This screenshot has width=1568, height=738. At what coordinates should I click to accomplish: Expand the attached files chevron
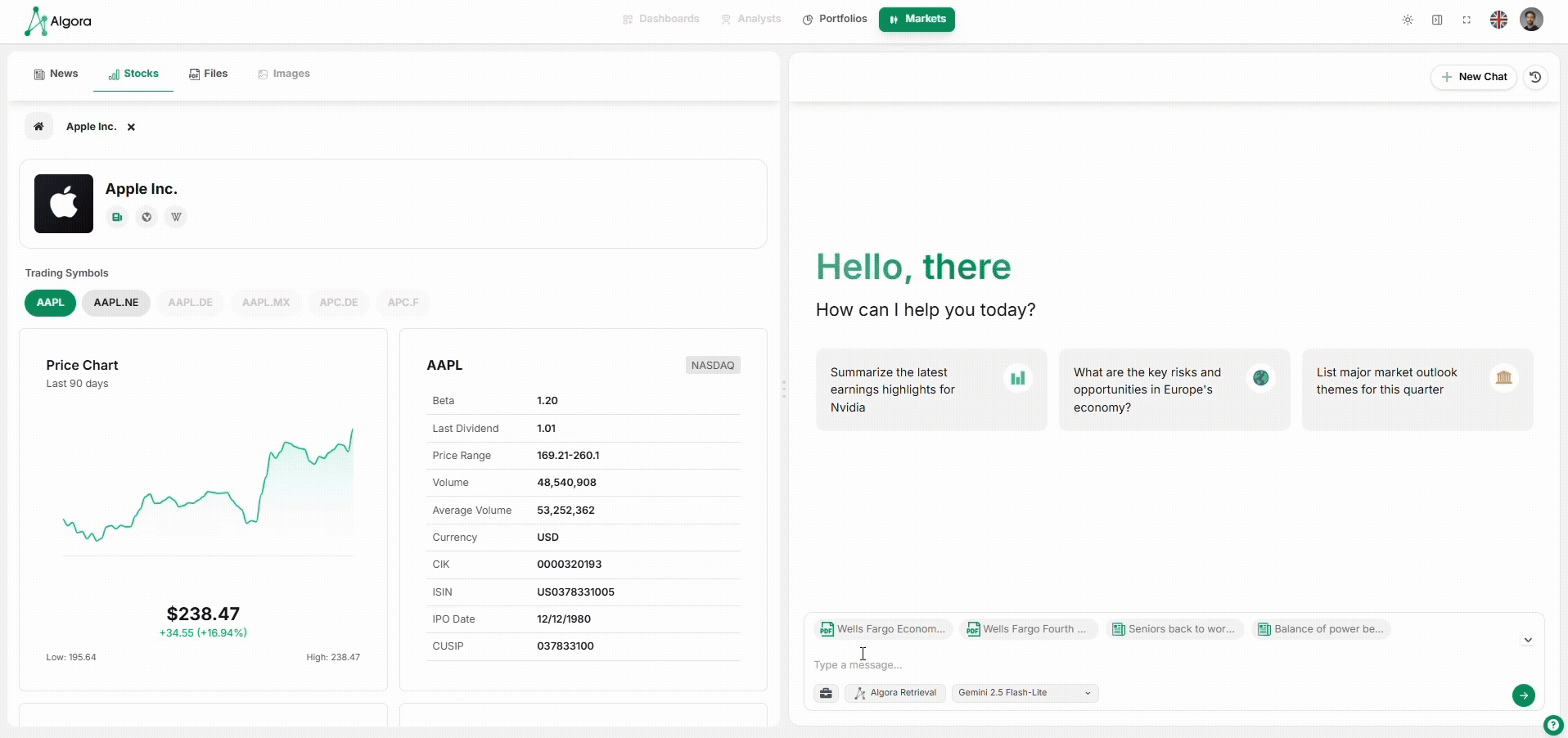tap(1527, 640)
